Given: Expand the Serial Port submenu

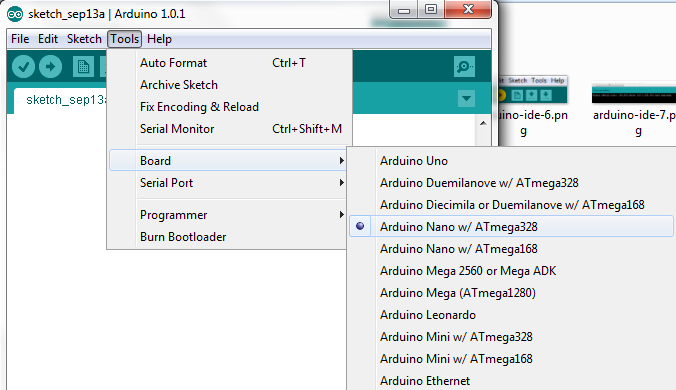Looking at the screenshot, I should (x=228, y=183).
